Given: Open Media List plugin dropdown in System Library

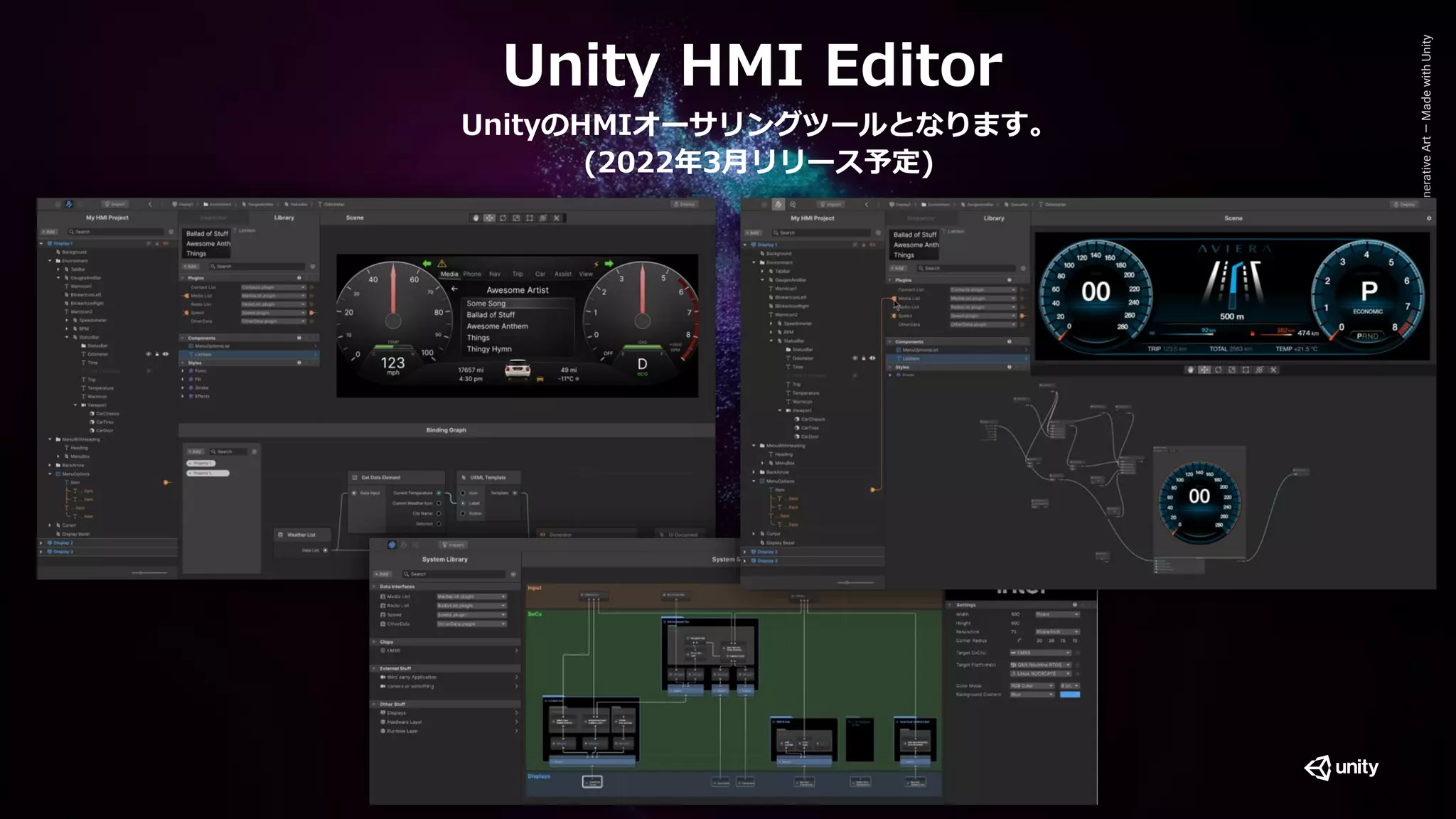Looking at the screenshot, I should pyautogui.click(x=471, y=596).
